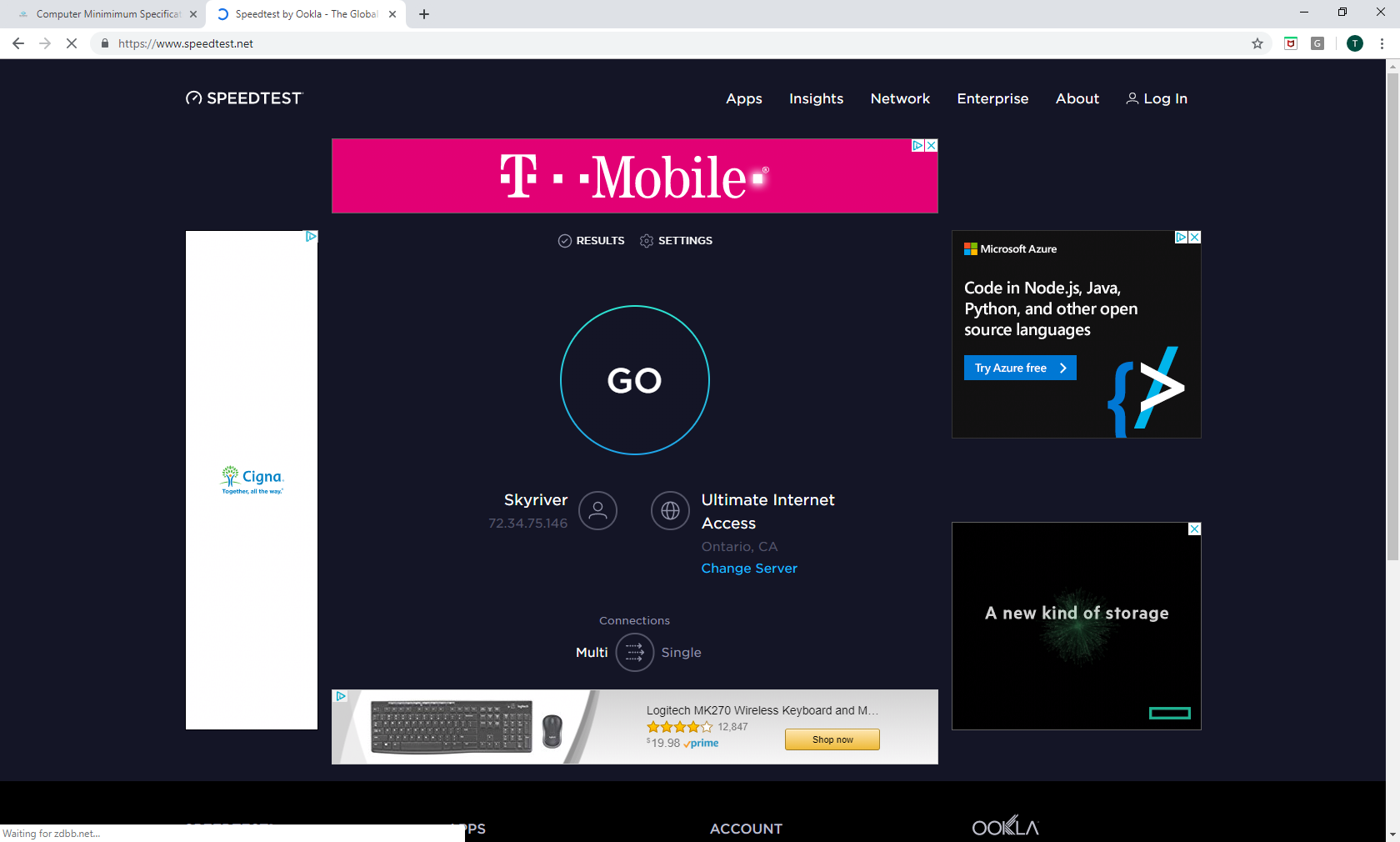Open the Enterprise menu
This screenshot has width=1400, height=842.
point(992,98)
